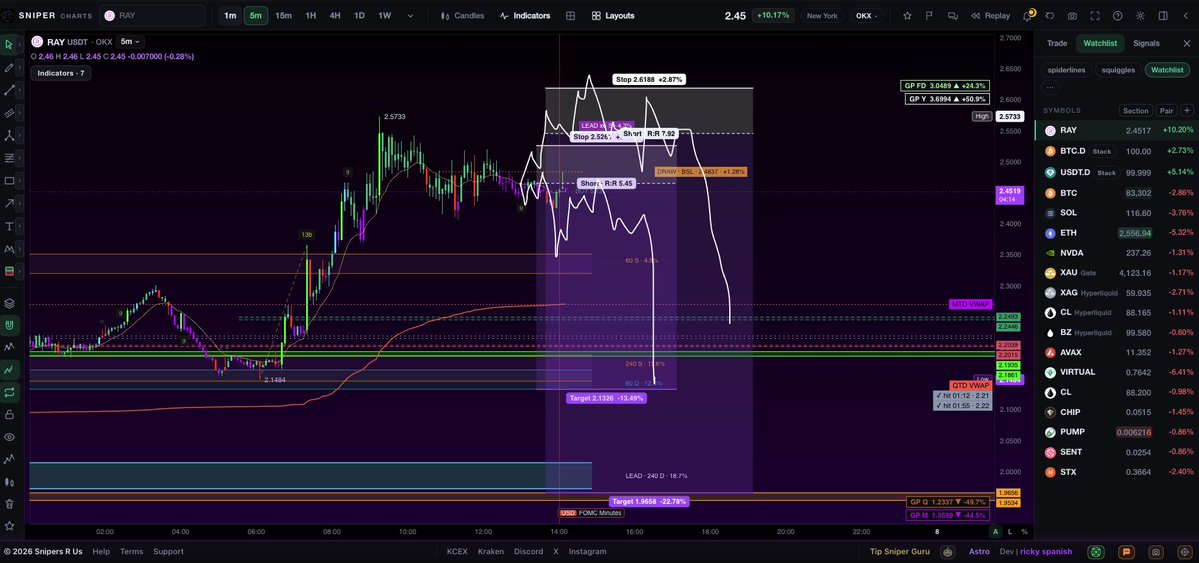Select the trend line tool

[x=9, y=90]
